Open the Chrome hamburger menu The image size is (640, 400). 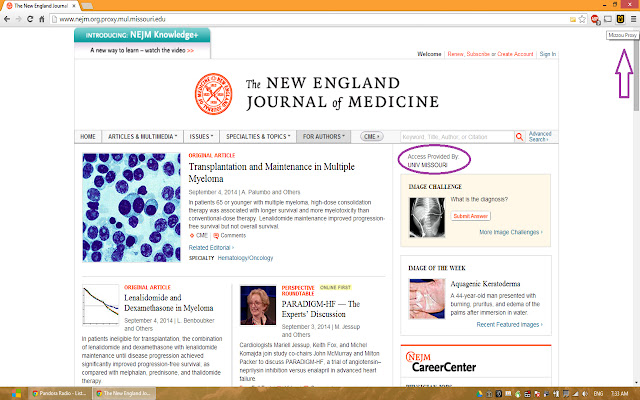coord(633,19)
